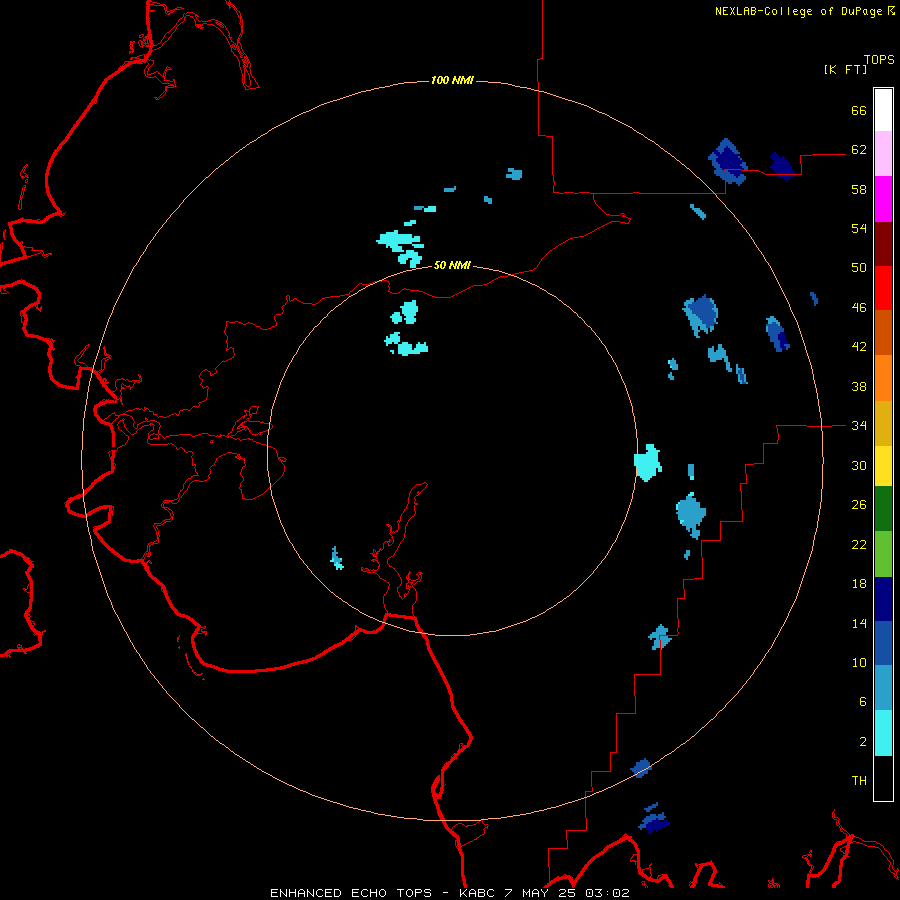Screen dimensions: 900x900
Task: Select the "KABC" radar site identifier
Action: pos(479,893)
